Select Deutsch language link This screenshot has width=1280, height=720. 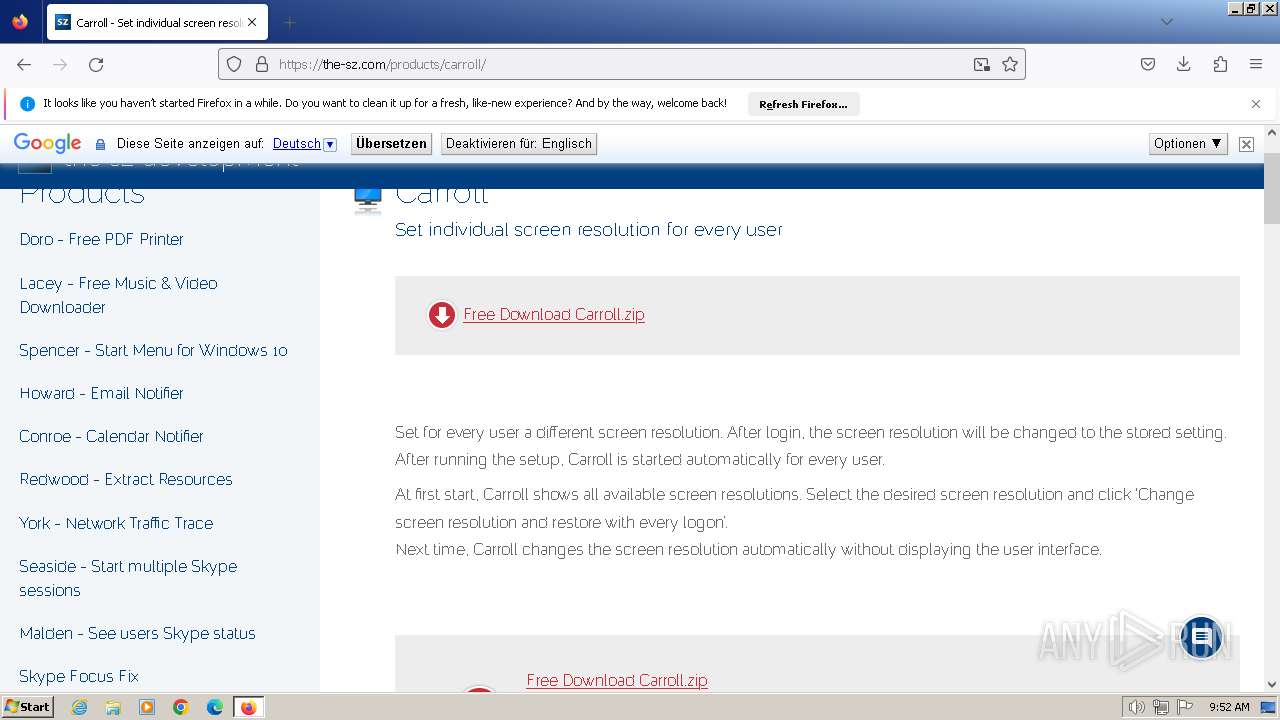click(297, 143)
